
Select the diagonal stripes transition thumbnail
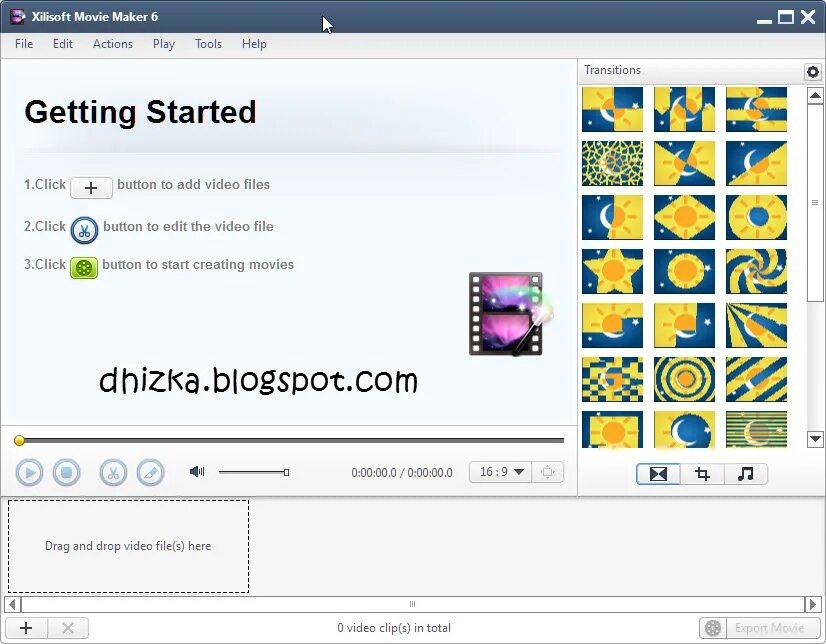tap(756, 379)
